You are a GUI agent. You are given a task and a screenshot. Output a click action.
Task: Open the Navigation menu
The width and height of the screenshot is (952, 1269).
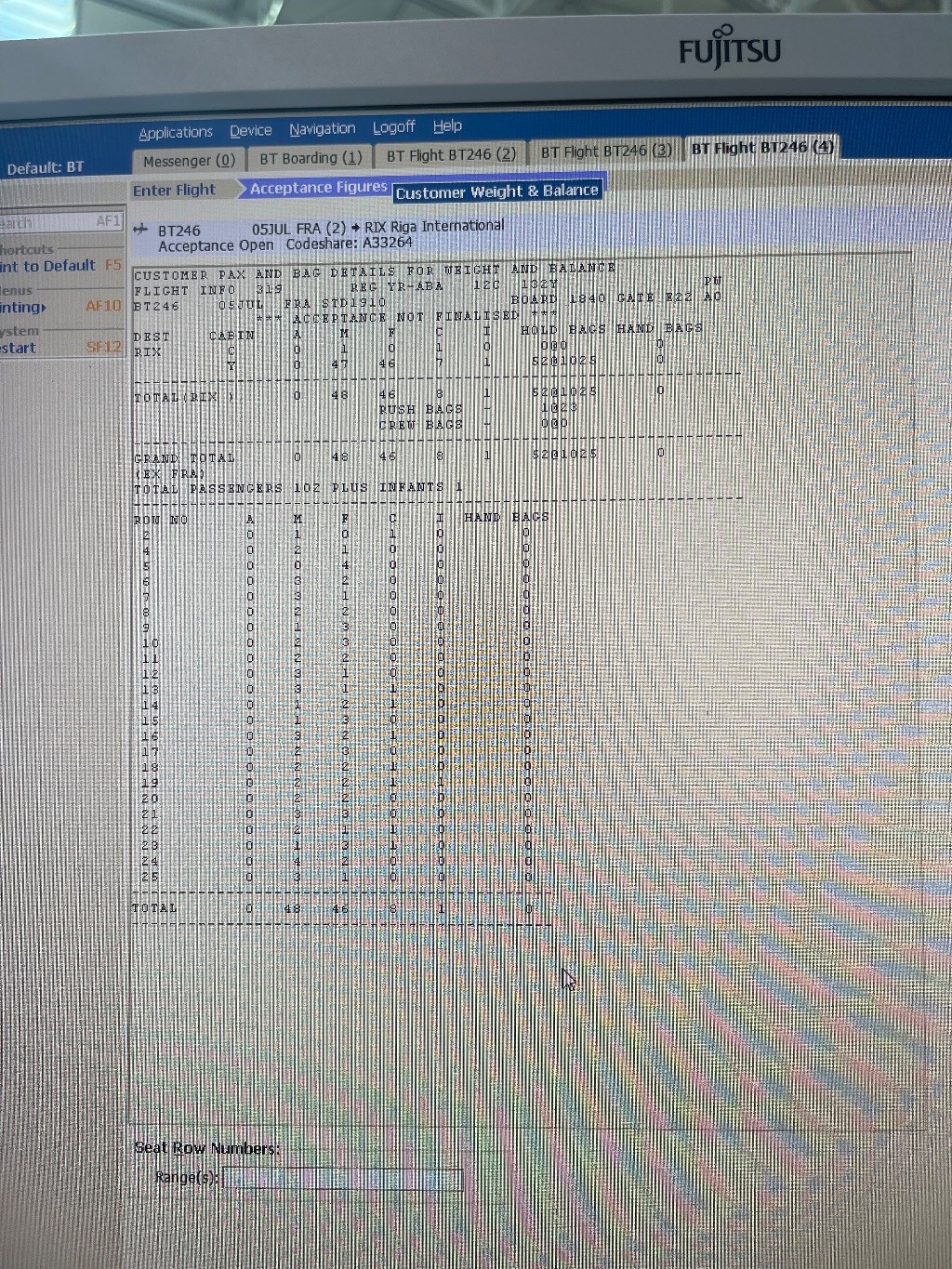[322, 129]
